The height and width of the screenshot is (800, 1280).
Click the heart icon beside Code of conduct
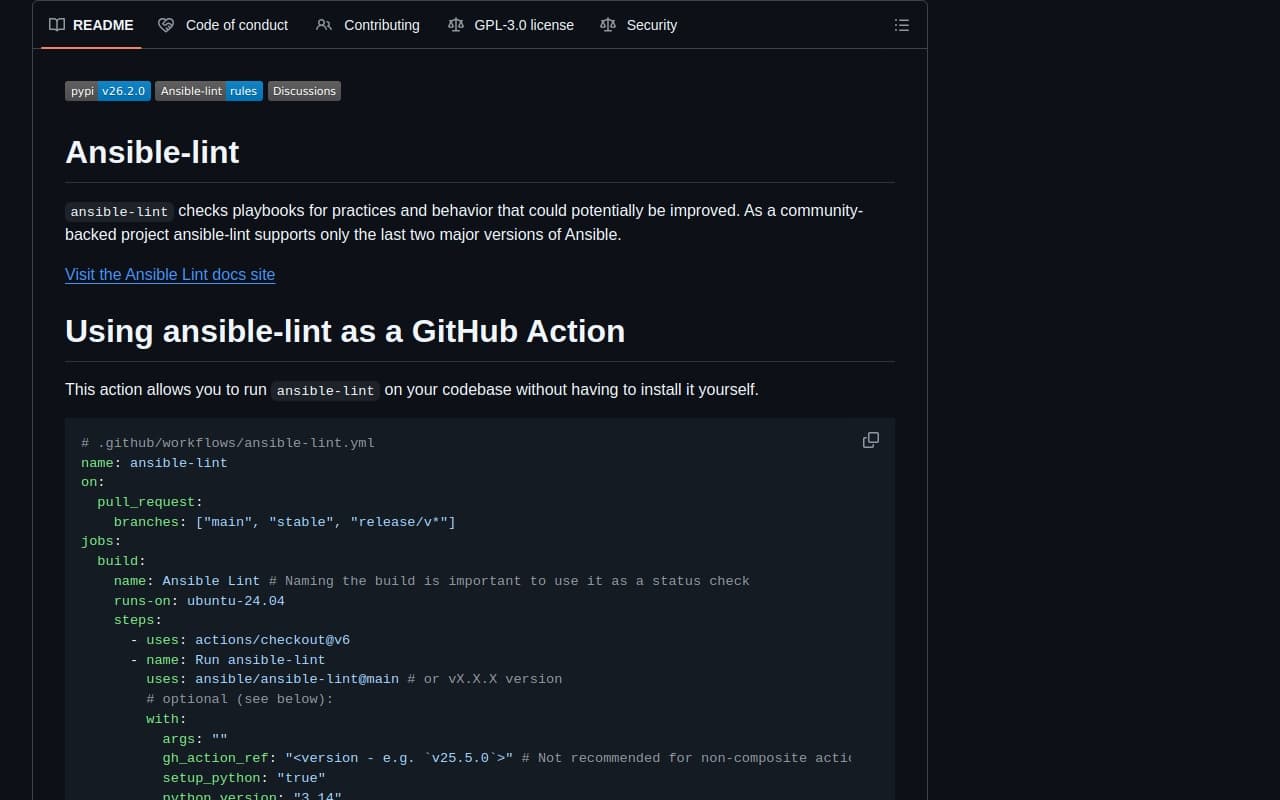click(x=166, y=25)
